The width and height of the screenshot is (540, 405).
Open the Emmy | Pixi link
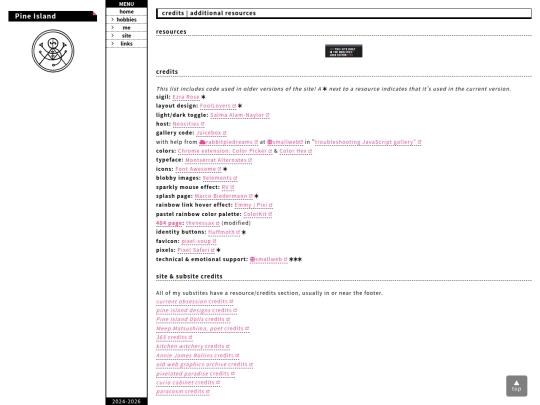pos(253,205)
